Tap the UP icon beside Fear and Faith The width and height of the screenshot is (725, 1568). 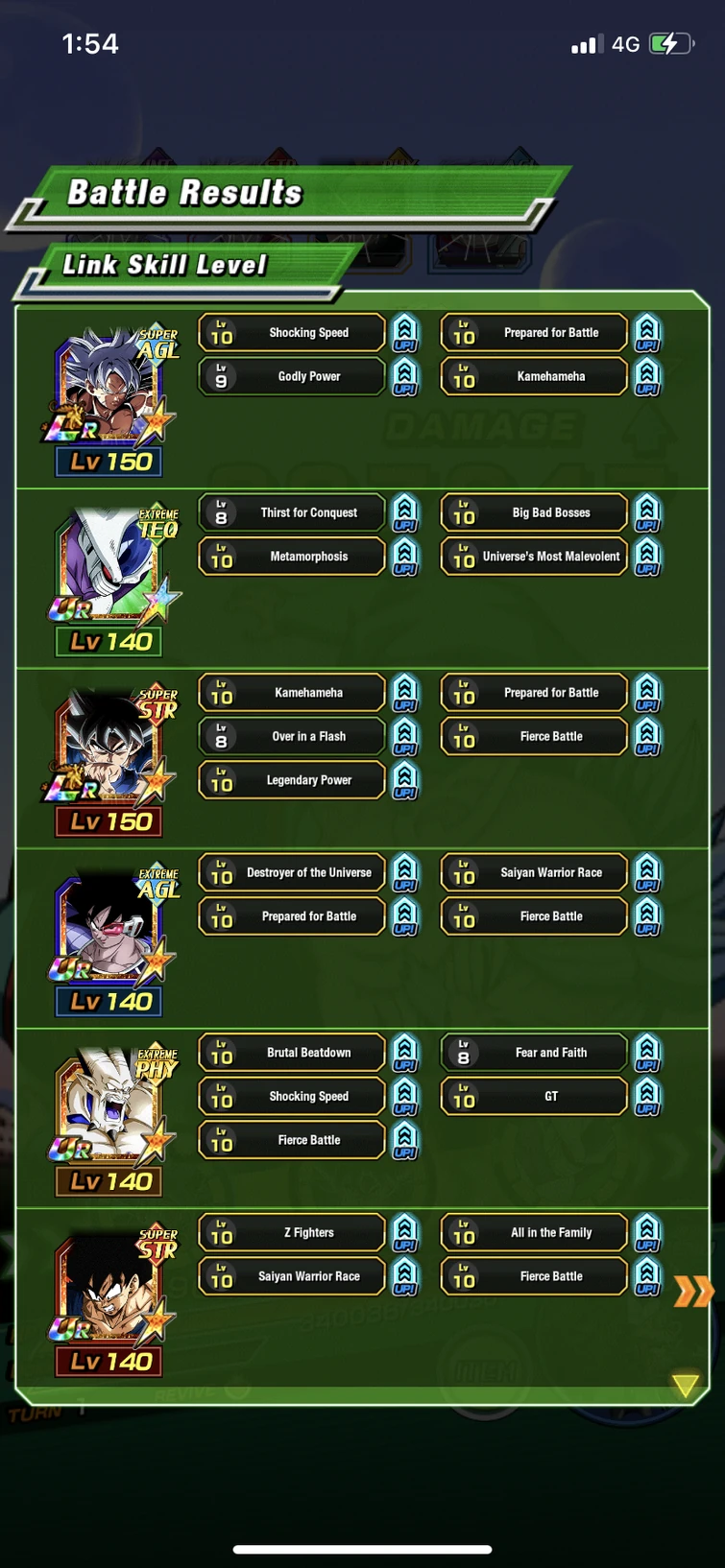point(647,1053)
